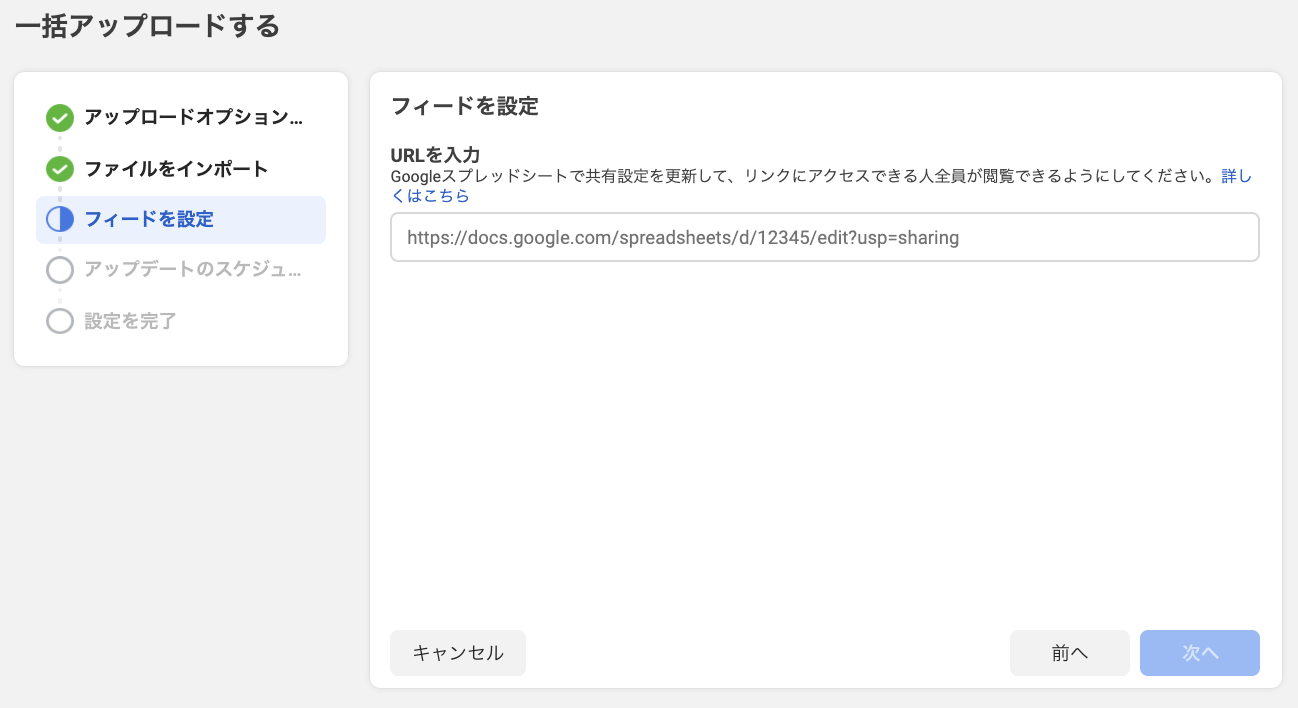Select the アップデートのスケジュール step label
Image resolution: width=1298 pixels, height=708 pixels.
(193, 270)
